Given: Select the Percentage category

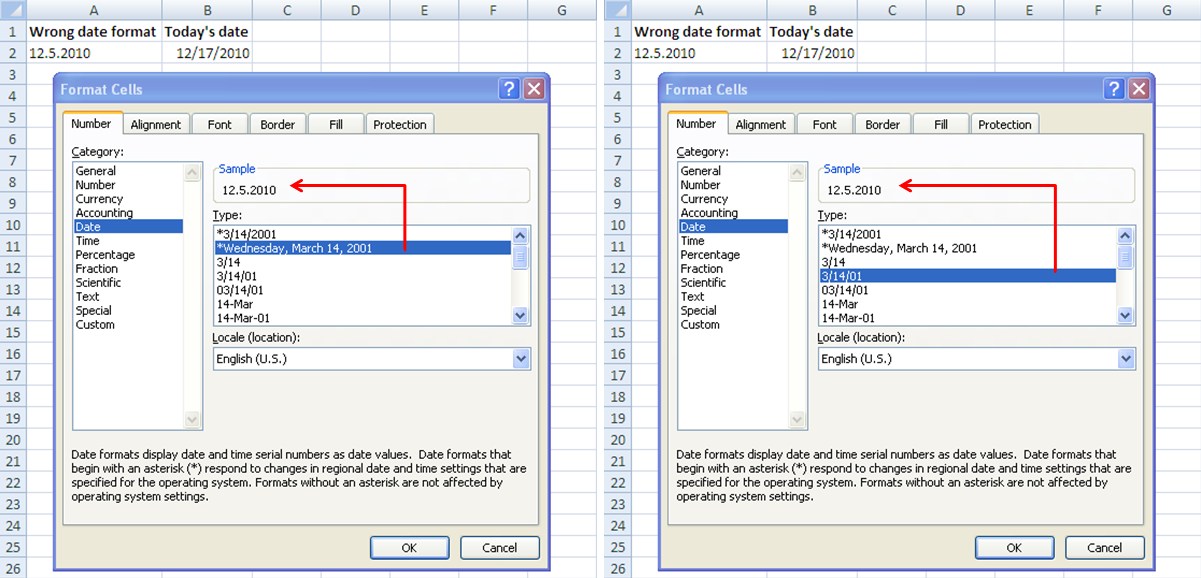Looking at the screenshot, I should coord(105,255).
